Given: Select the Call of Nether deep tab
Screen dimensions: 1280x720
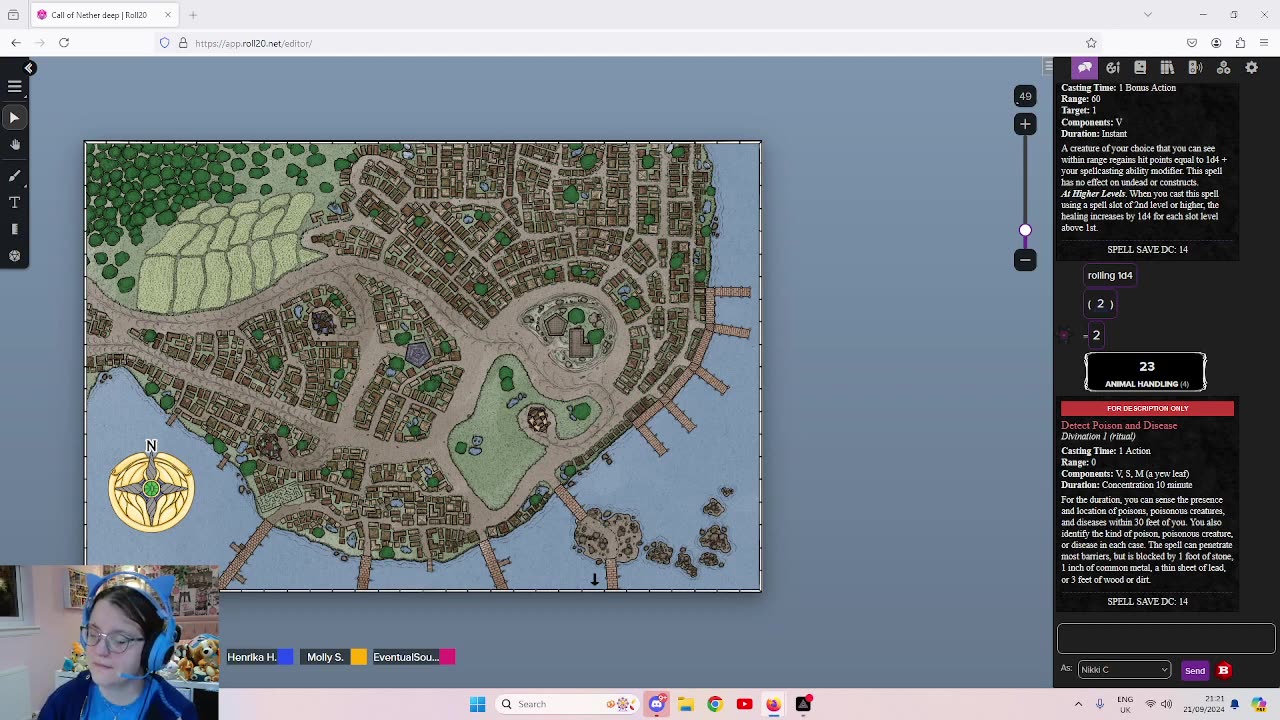Looking at the screenshot, I should tap(105, 15).
